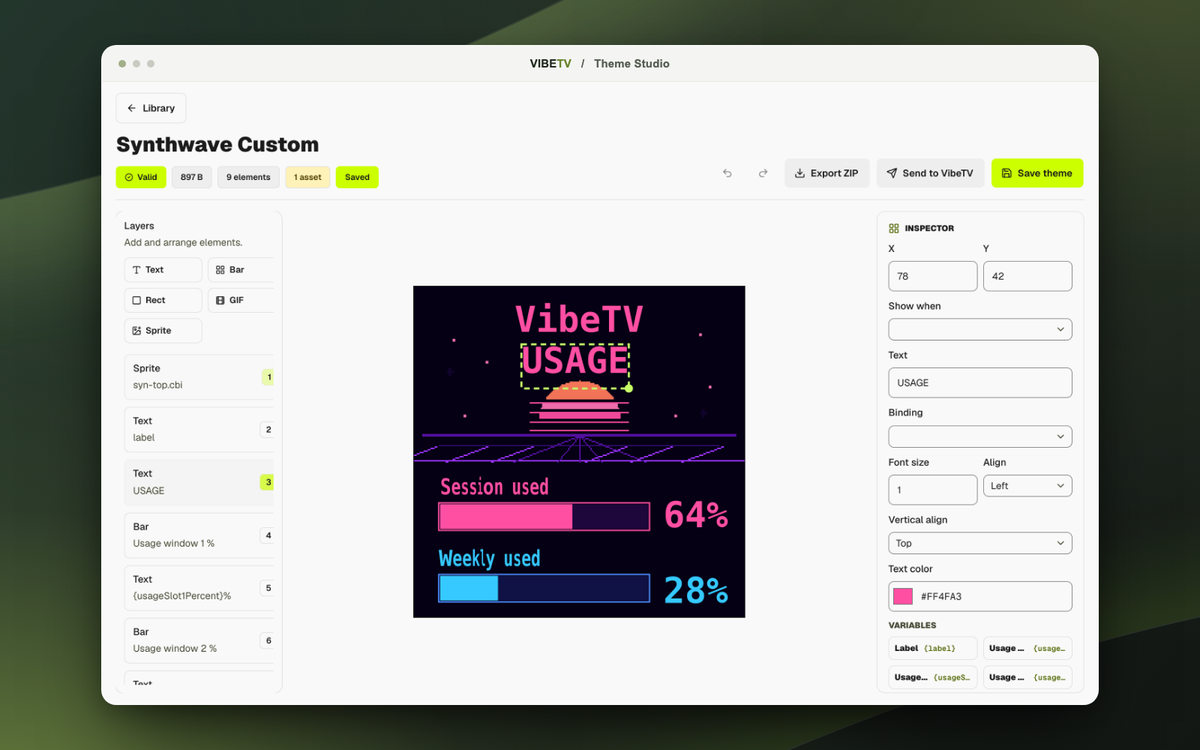Click the X position field
Screen dimensions: 1200x750
coord(933,276)
